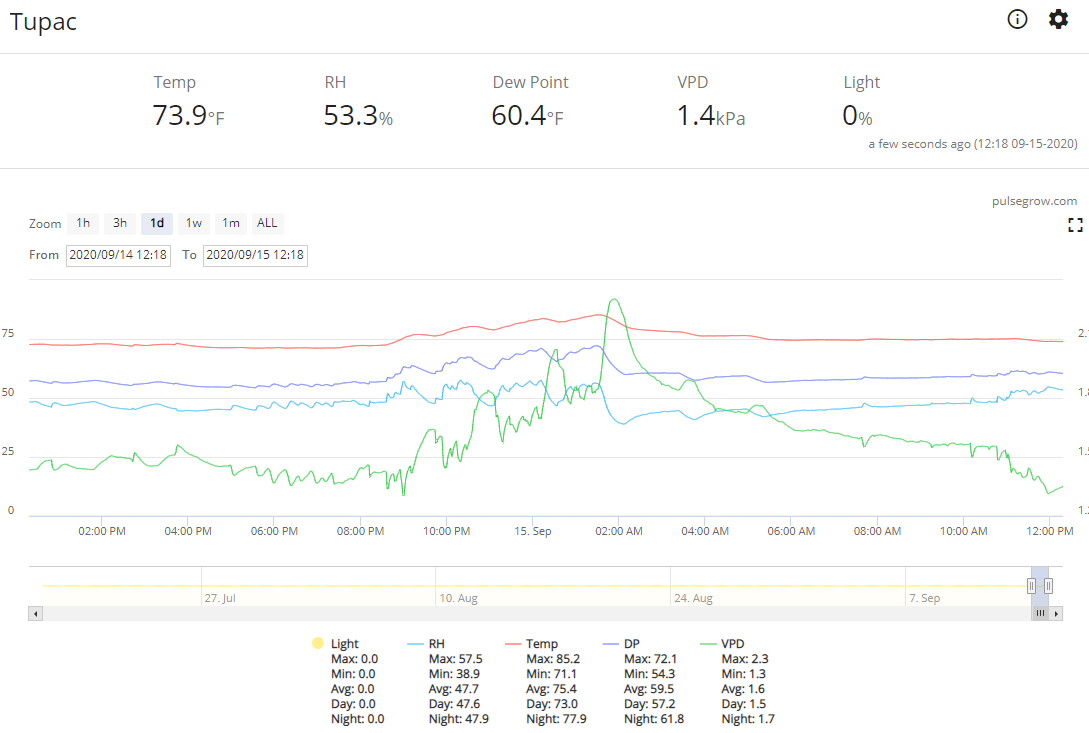Toggle RH series in the legend

click(436, 643)
